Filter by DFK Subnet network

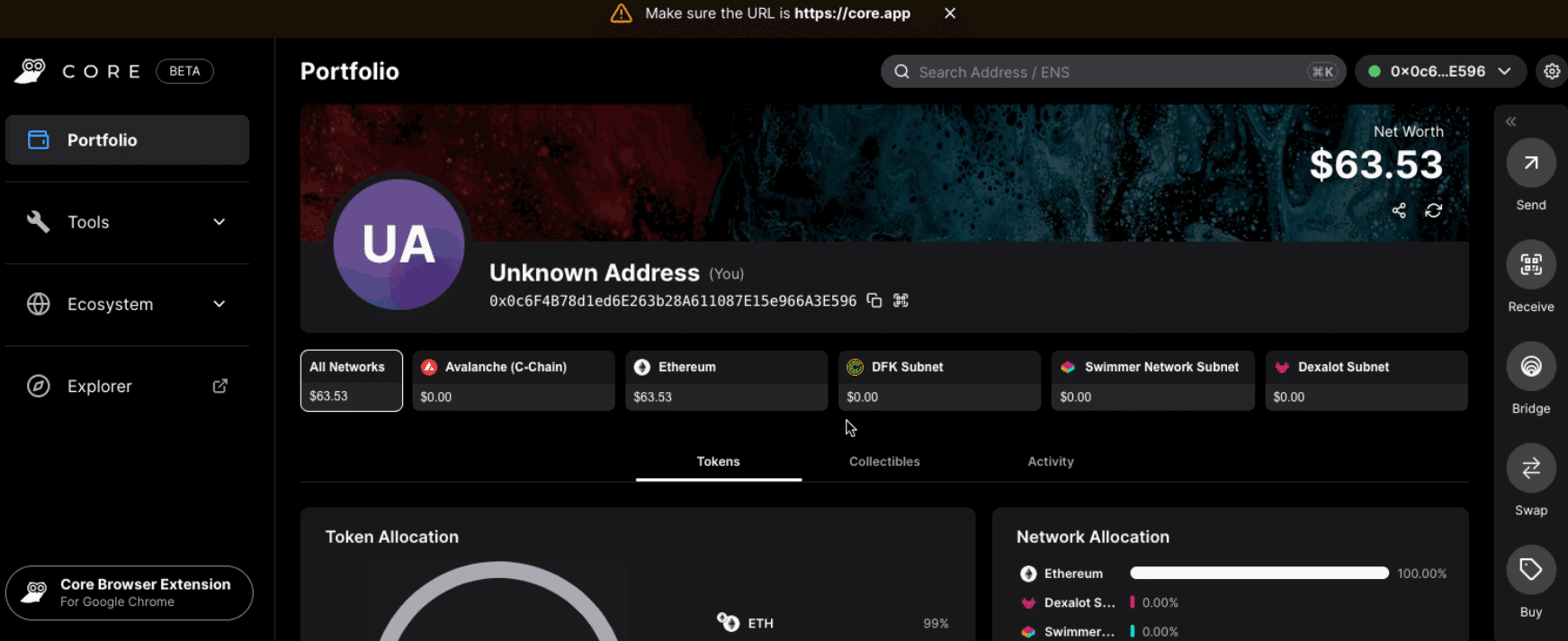coord(939,380)
